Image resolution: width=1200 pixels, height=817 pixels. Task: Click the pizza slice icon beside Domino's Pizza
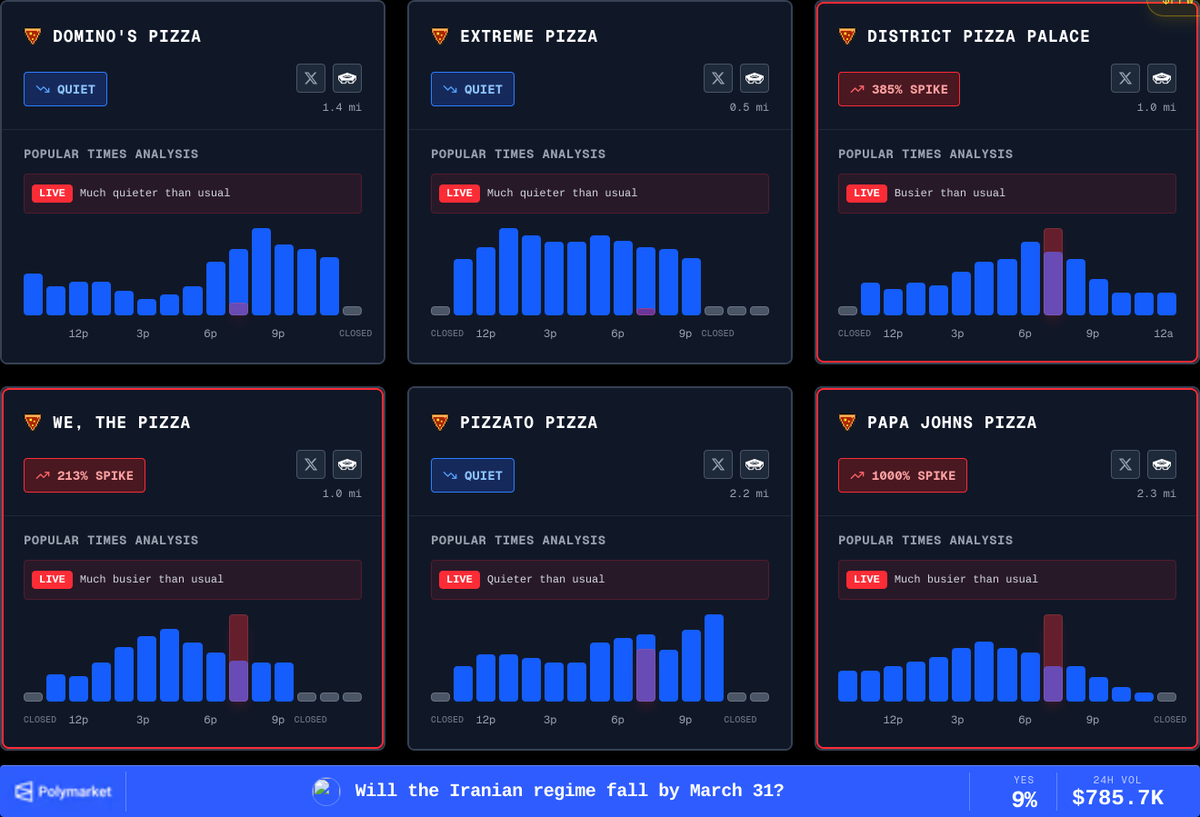coord(32,35)
